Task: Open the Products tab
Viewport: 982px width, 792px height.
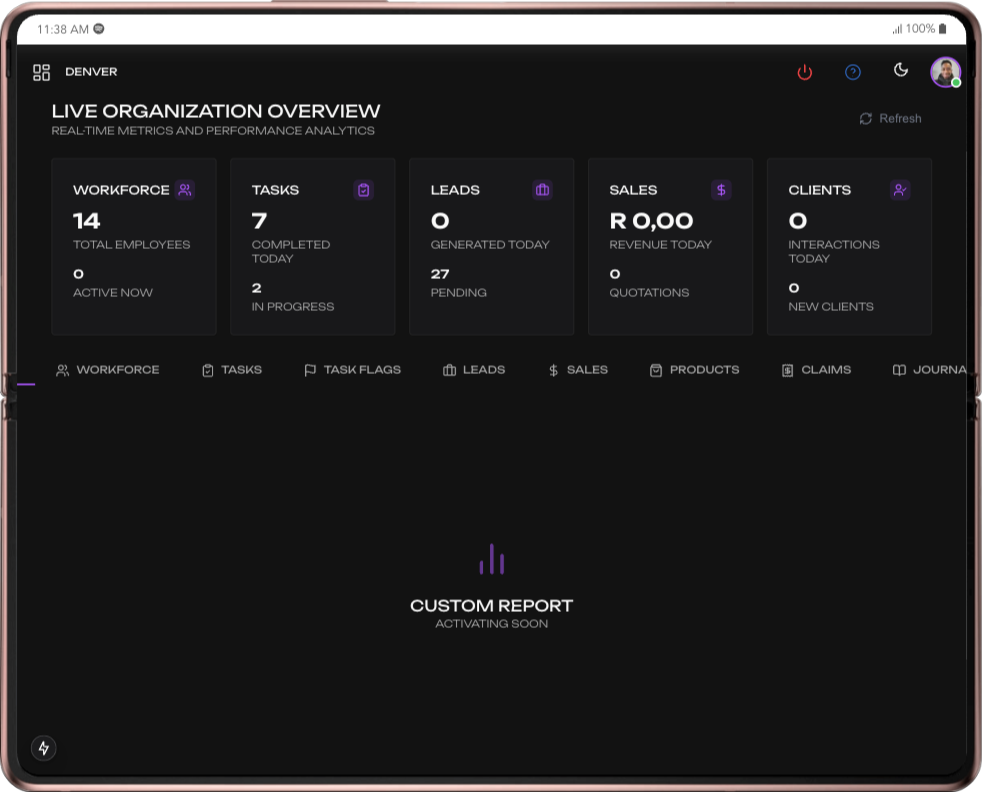Action: 694,370
